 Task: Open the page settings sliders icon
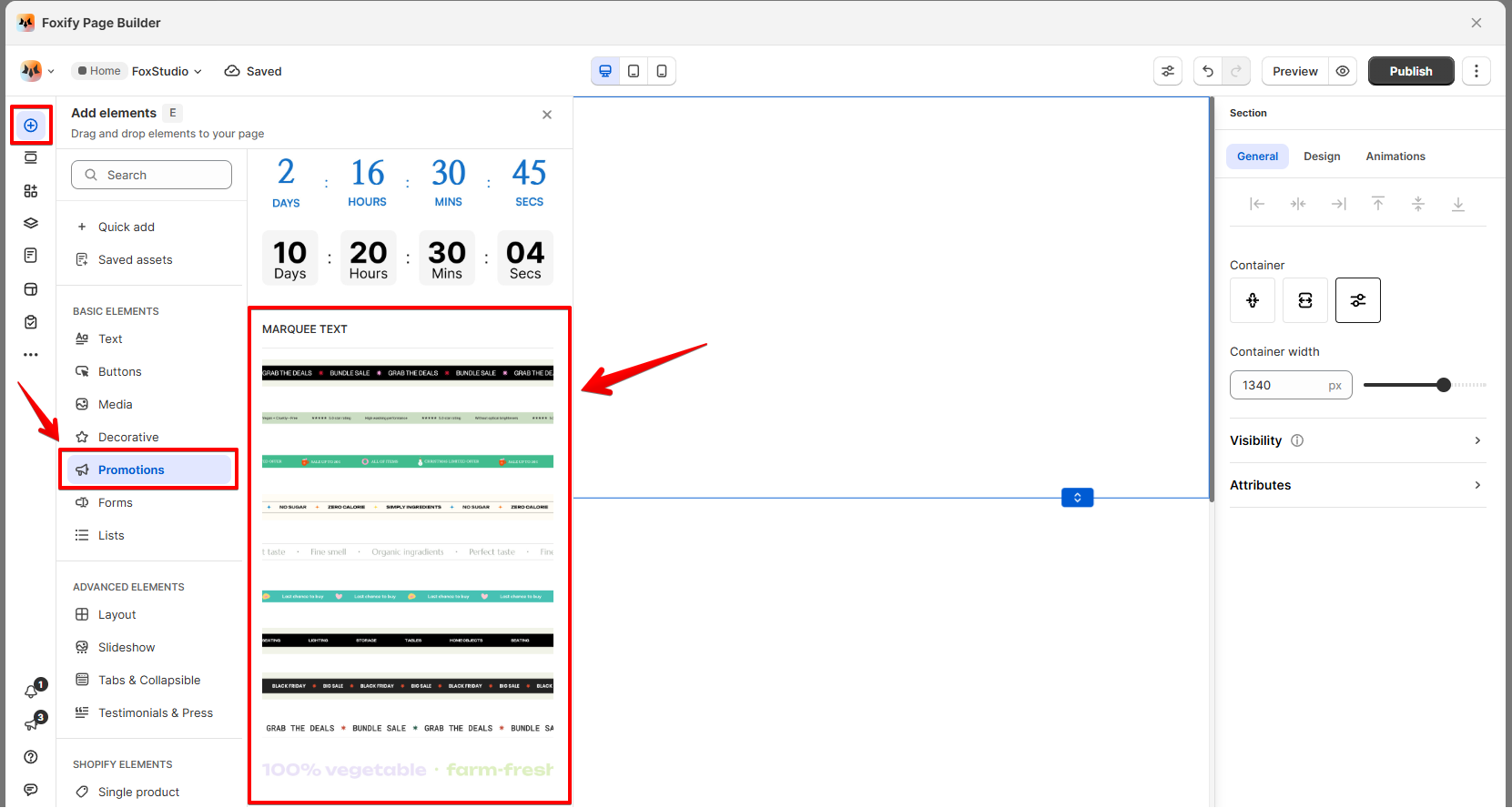pos(1168,71)
